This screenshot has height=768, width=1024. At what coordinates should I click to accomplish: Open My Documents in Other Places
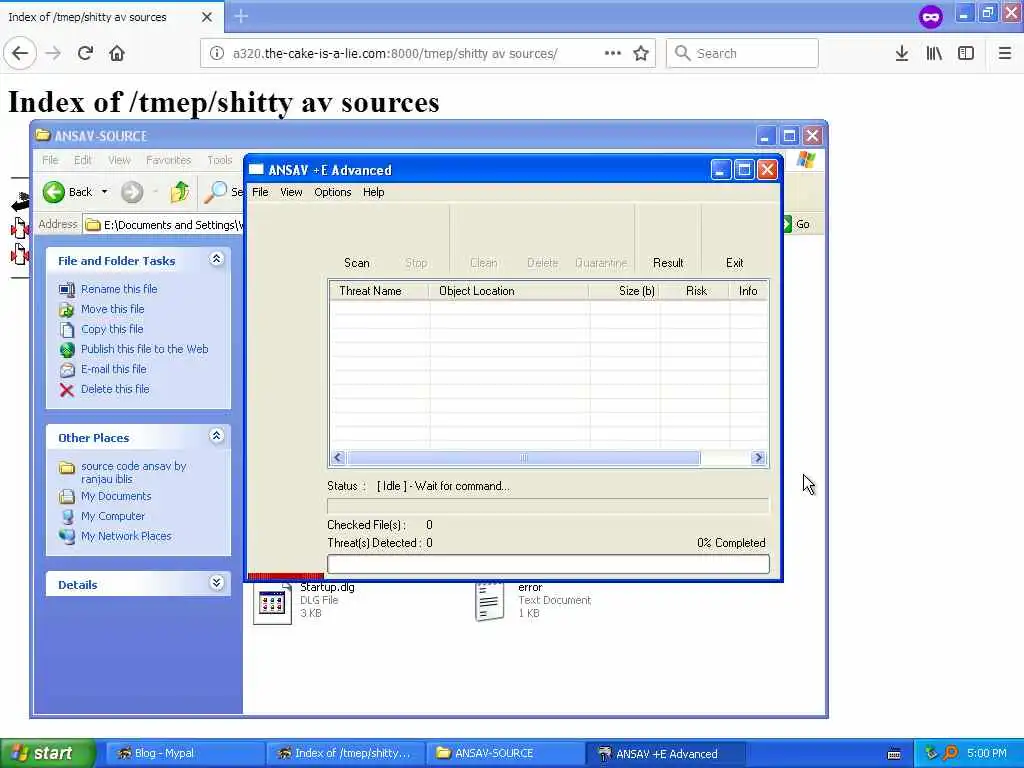[x=116, y=496]
